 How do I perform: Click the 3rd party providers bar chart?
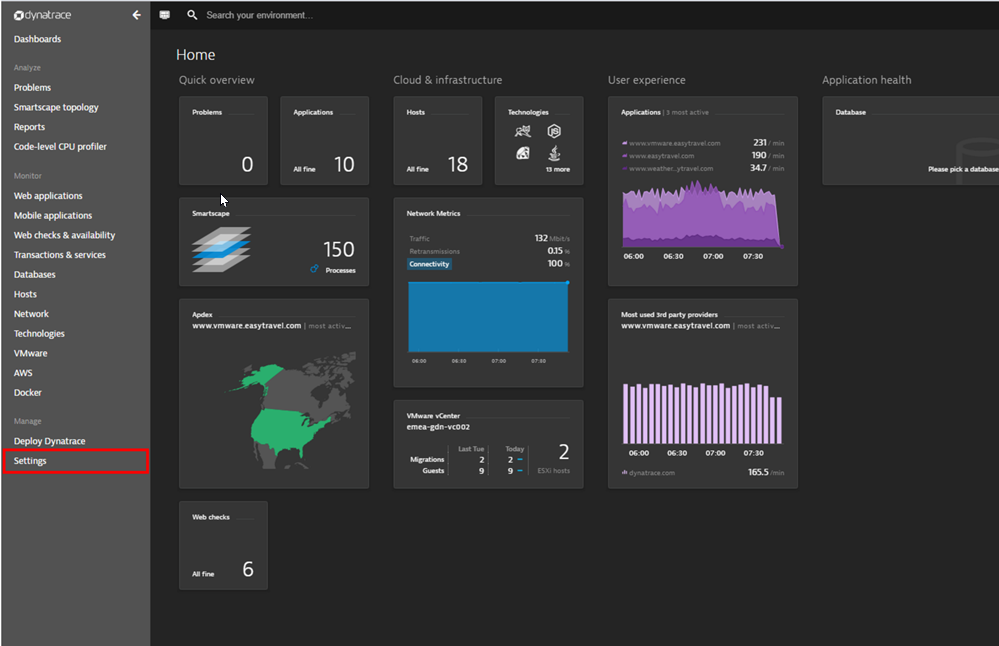click(x=702, y=413)
